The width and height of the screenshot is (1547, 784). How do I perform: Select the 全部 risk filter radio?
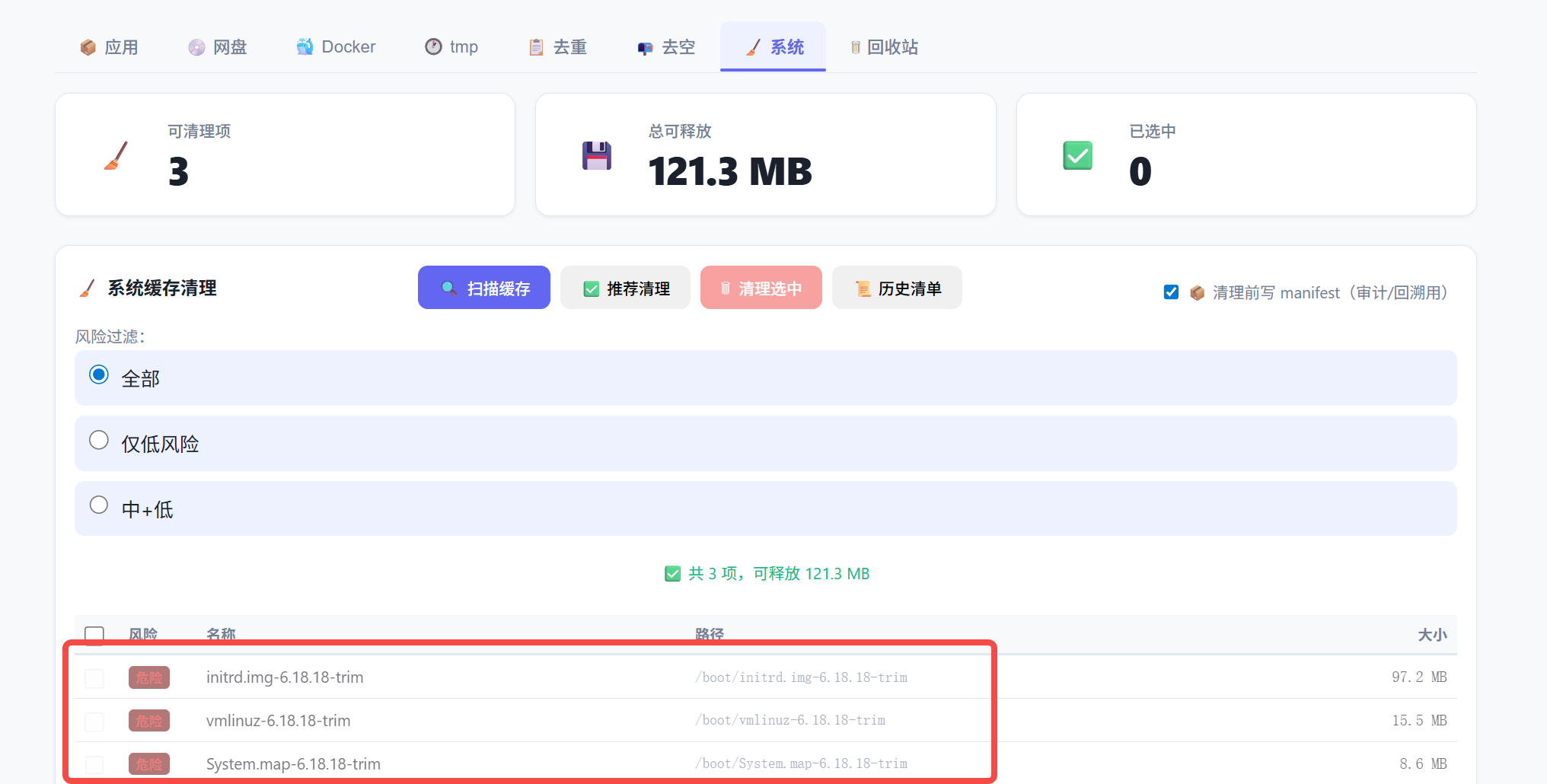click(x=99, y=374)
